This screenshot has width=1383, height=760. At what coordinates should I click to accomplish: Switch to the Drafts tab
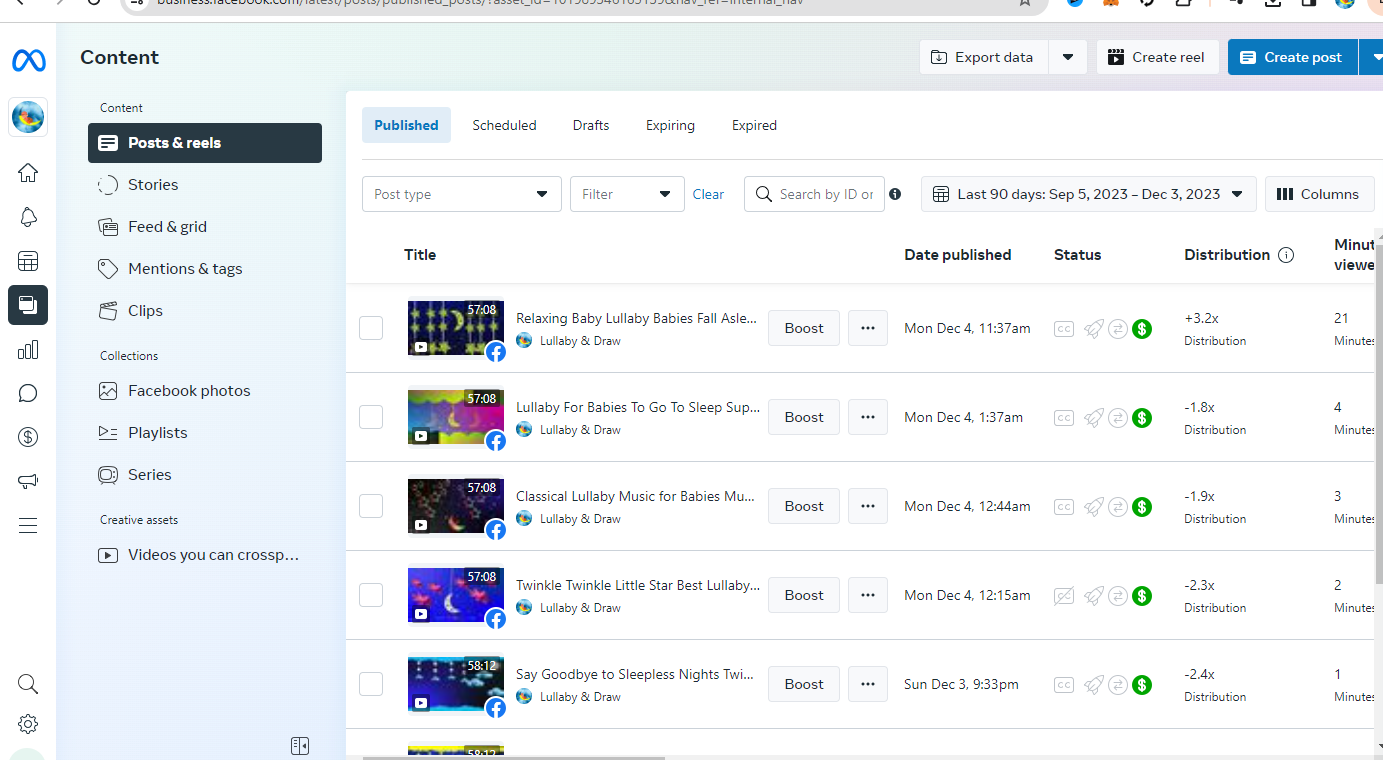tap(591, 125)
